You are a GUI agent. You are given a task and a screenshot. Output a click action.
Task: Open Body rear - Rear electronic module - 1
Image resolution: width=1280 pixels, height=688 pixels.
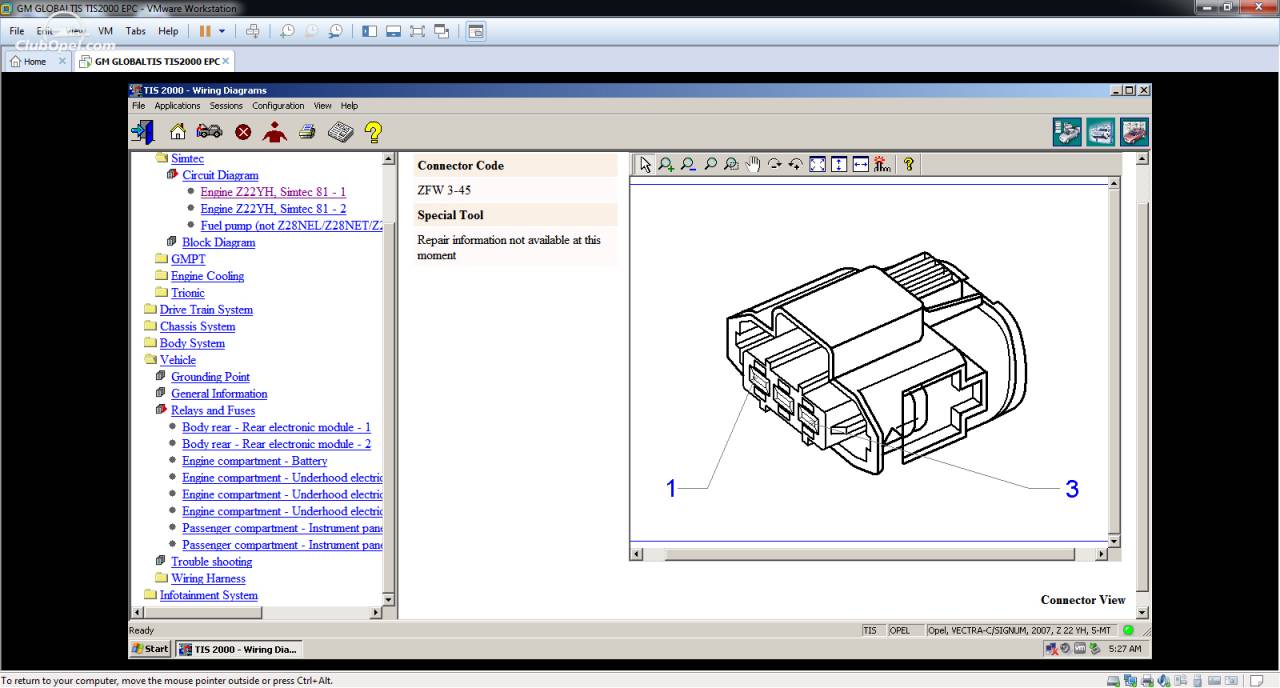(276, 427)
